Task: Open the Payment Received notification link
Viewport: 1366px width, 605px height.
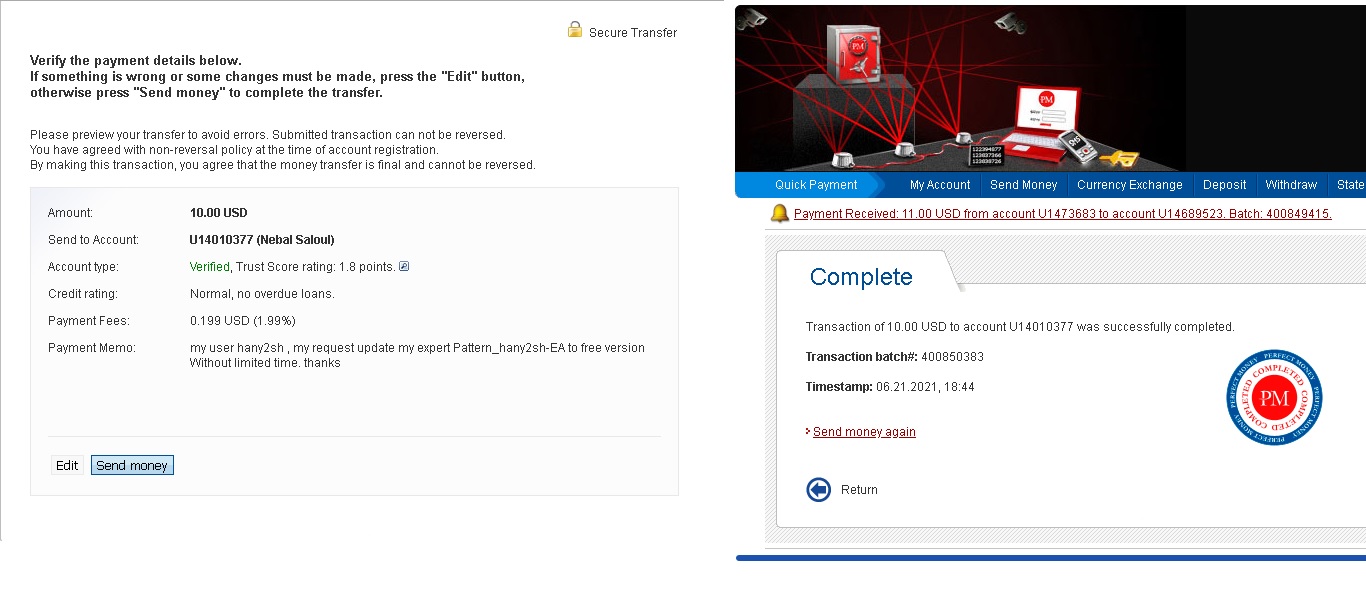Action: coord(1063,214)
